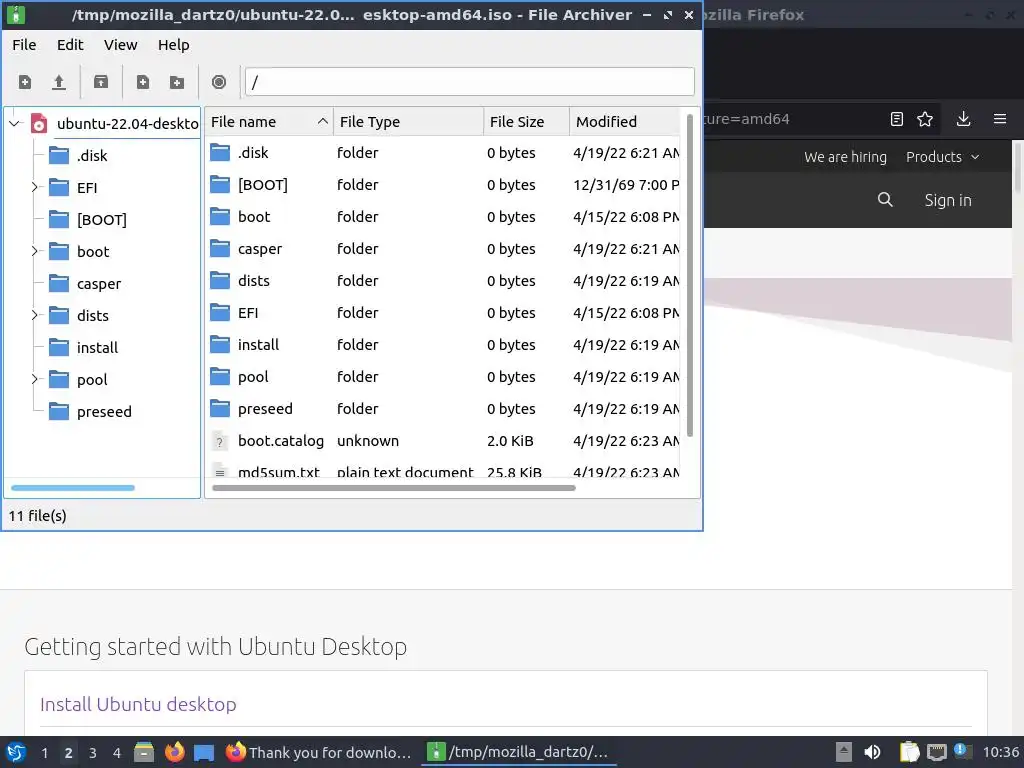Click the Extract archive box icon
Viewport: 1024px width, 768px height.
click(x=101, y=82)
